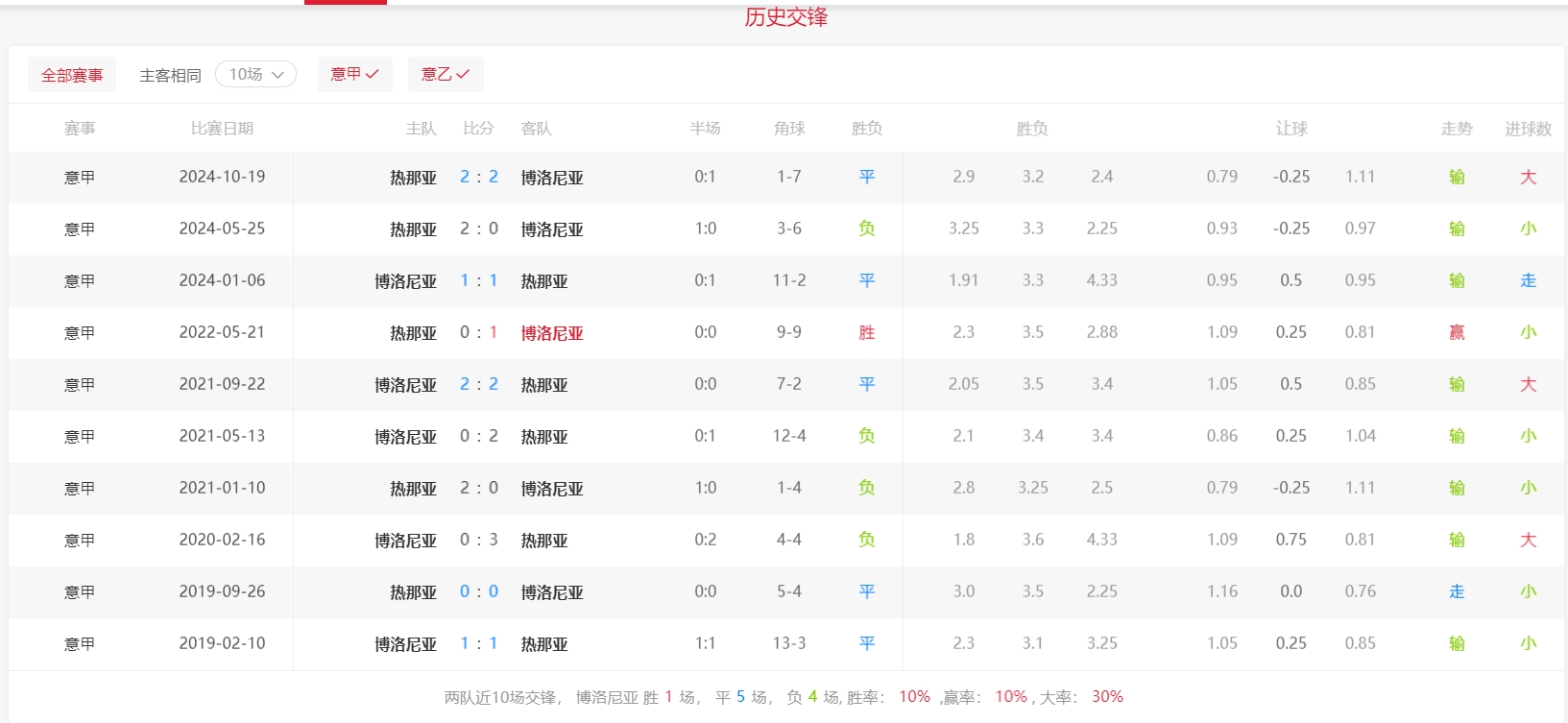Click the red 赢 trend mark
Screen dimensions: 1568x723
point(1457,332)
